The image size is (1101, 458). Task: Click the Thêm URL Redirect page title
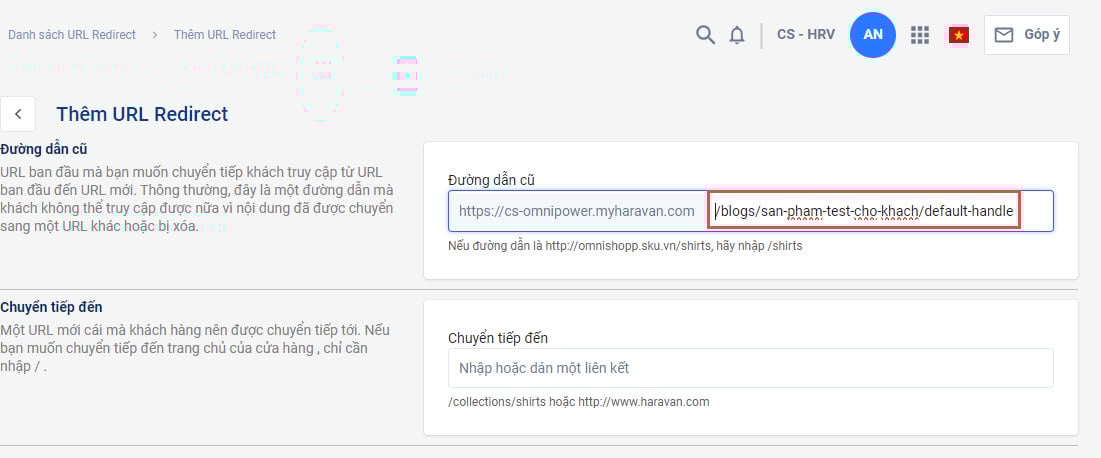(142, 114)
